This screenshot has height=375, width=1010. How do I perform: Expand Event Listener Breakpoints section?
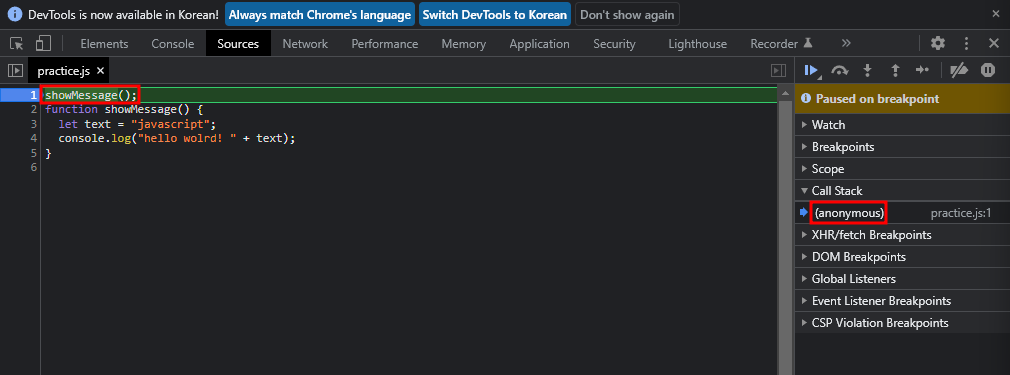click(x=902, y=301)
